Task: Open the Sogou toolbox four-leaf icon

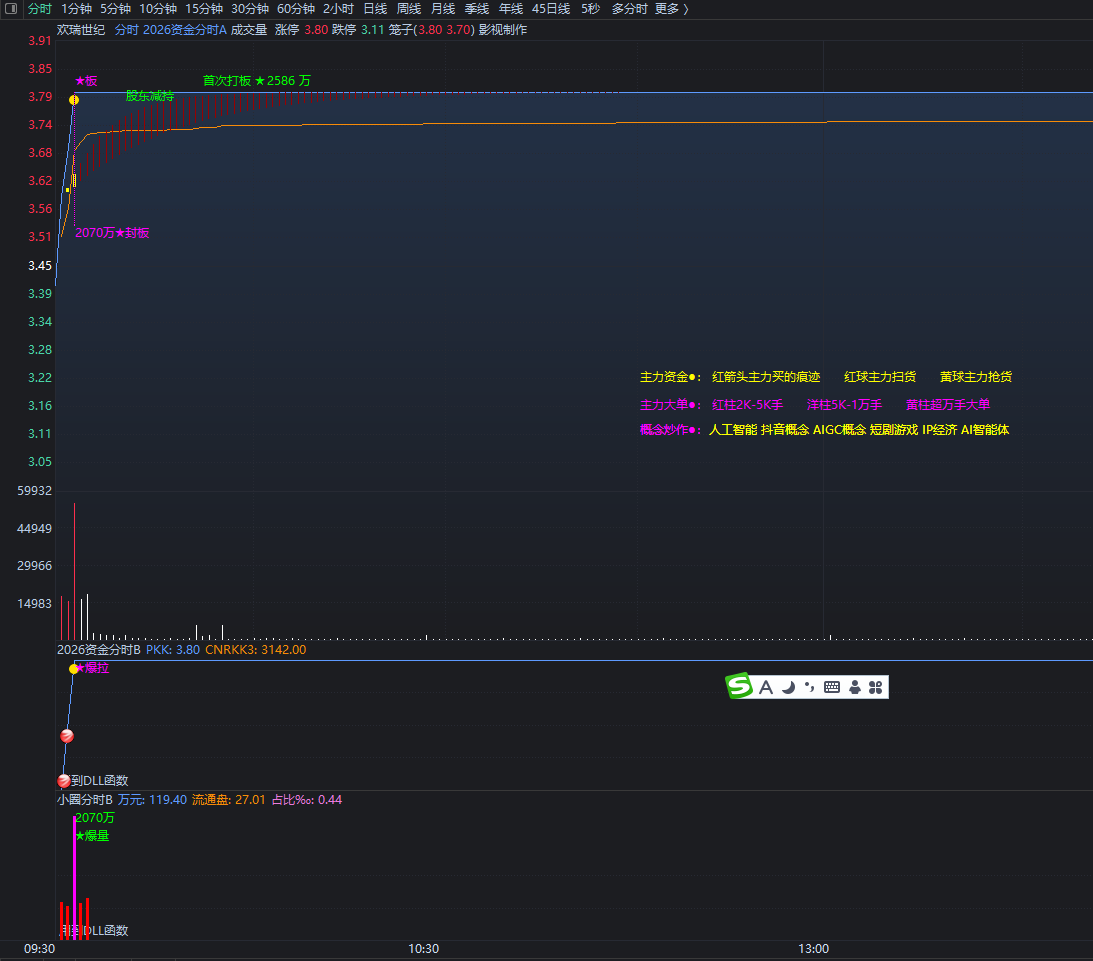Action: click(876, 688)
